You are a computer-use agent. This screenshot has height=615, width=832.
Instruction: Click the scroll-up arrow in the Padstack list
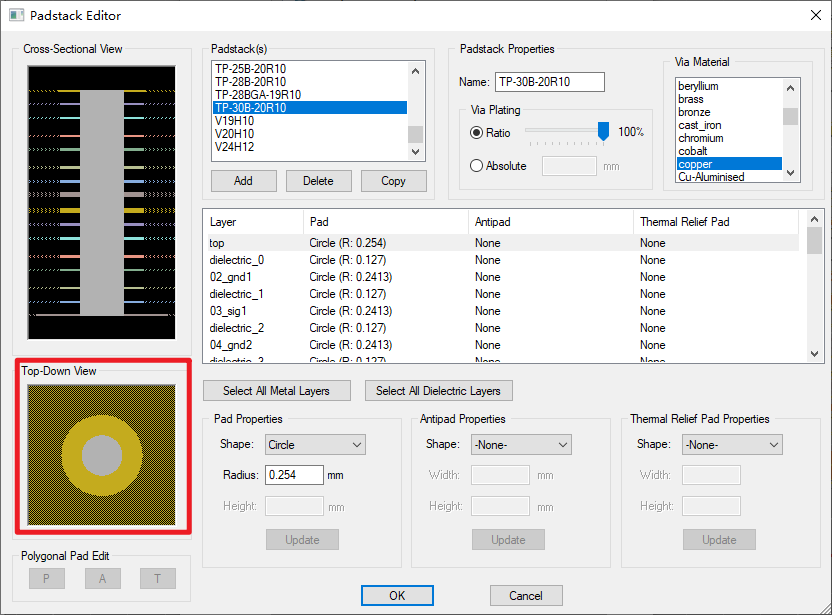415,71
